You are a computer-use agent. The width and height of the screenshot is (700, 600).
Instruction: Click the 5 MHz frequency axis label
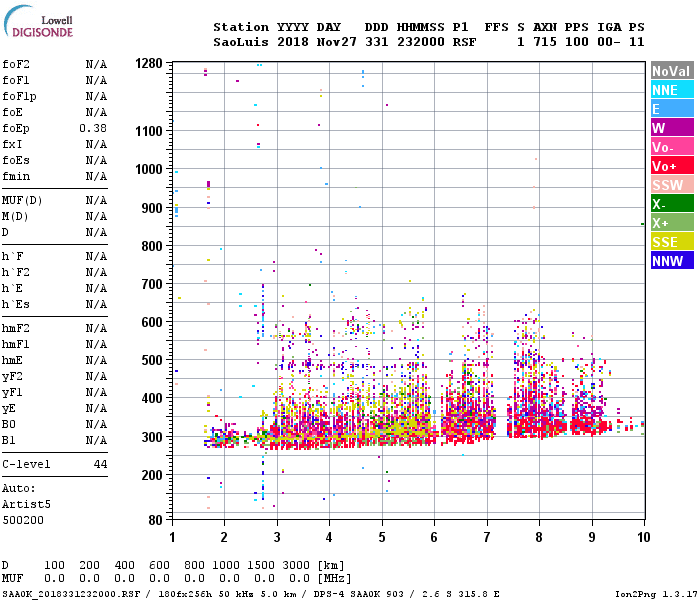pos(382,537)
